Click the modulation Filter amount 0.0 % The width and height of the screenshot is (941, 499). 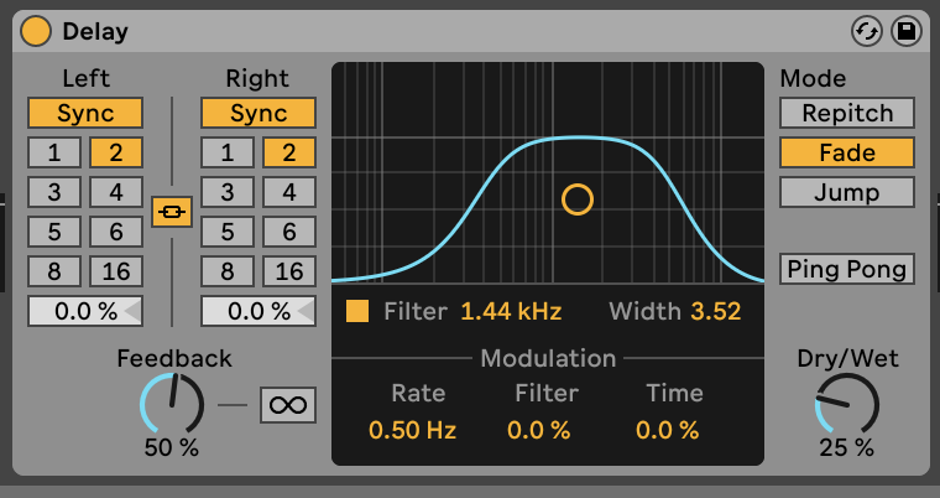(x=538, y=430)
